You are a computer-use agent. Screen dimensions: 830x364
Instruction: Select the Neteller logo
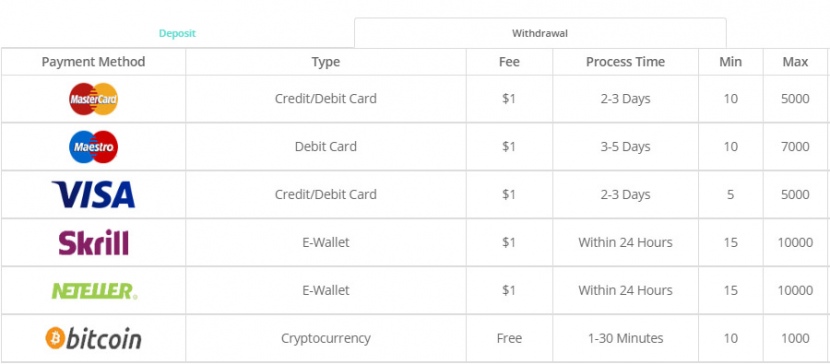tap(94, 290)
